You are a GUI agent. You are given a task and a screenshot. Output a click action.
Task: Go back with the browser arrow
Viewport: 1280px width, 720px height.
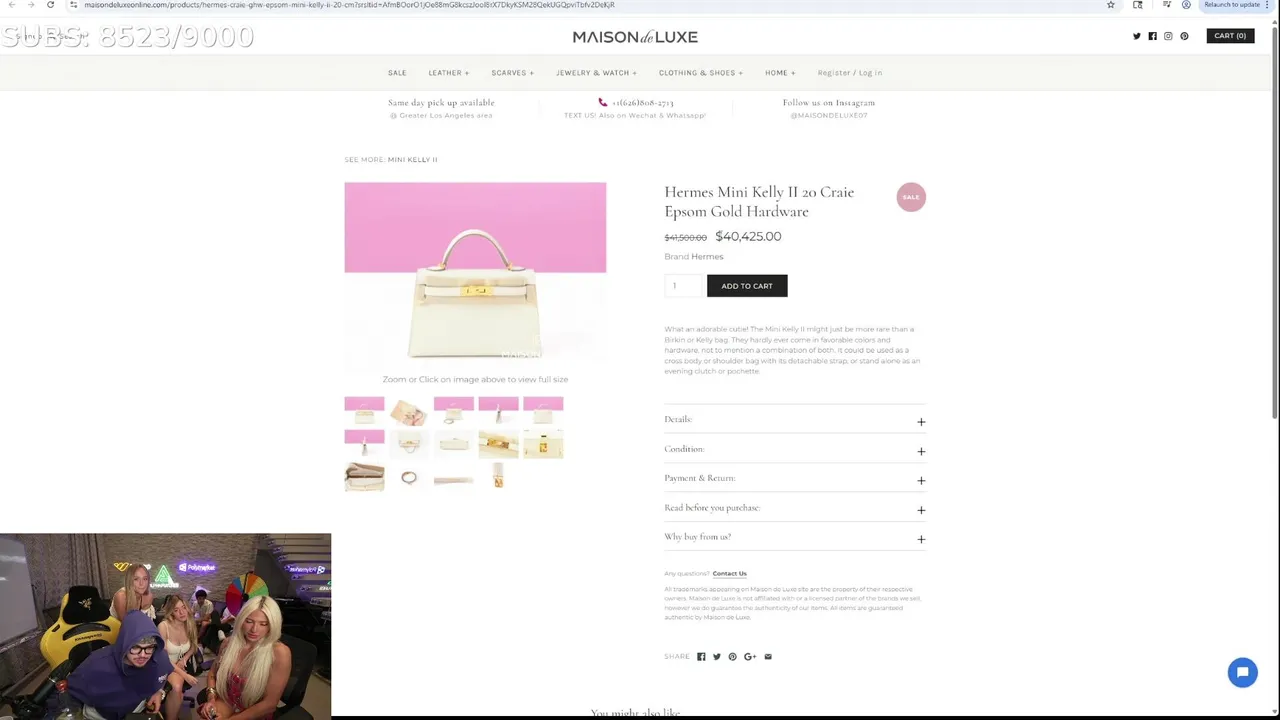click(11, 5)
